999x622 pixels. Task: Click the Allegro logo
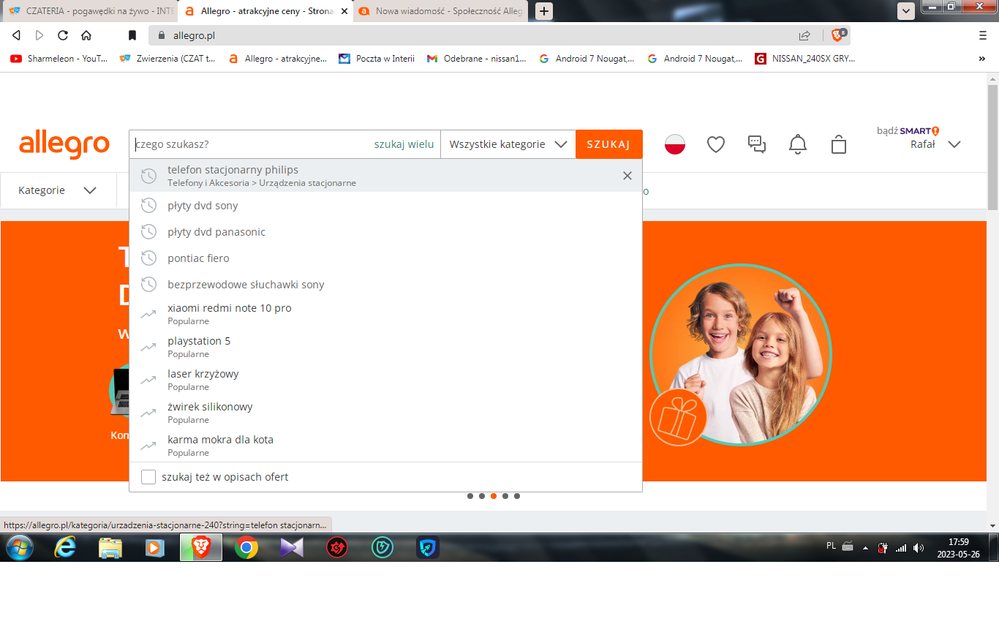pyautogui.click(x=64, y=145)
